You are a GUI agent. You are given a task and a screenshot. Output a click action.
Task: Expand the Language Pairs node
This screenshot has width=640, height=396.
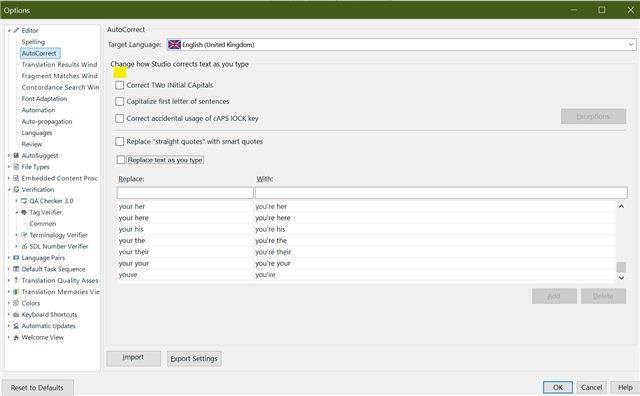point(9,258)
